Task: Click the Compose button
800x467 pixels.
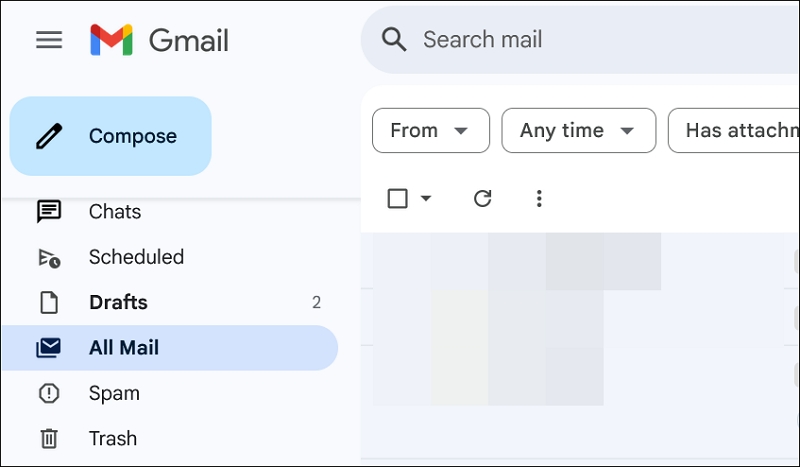Action: 111,136
